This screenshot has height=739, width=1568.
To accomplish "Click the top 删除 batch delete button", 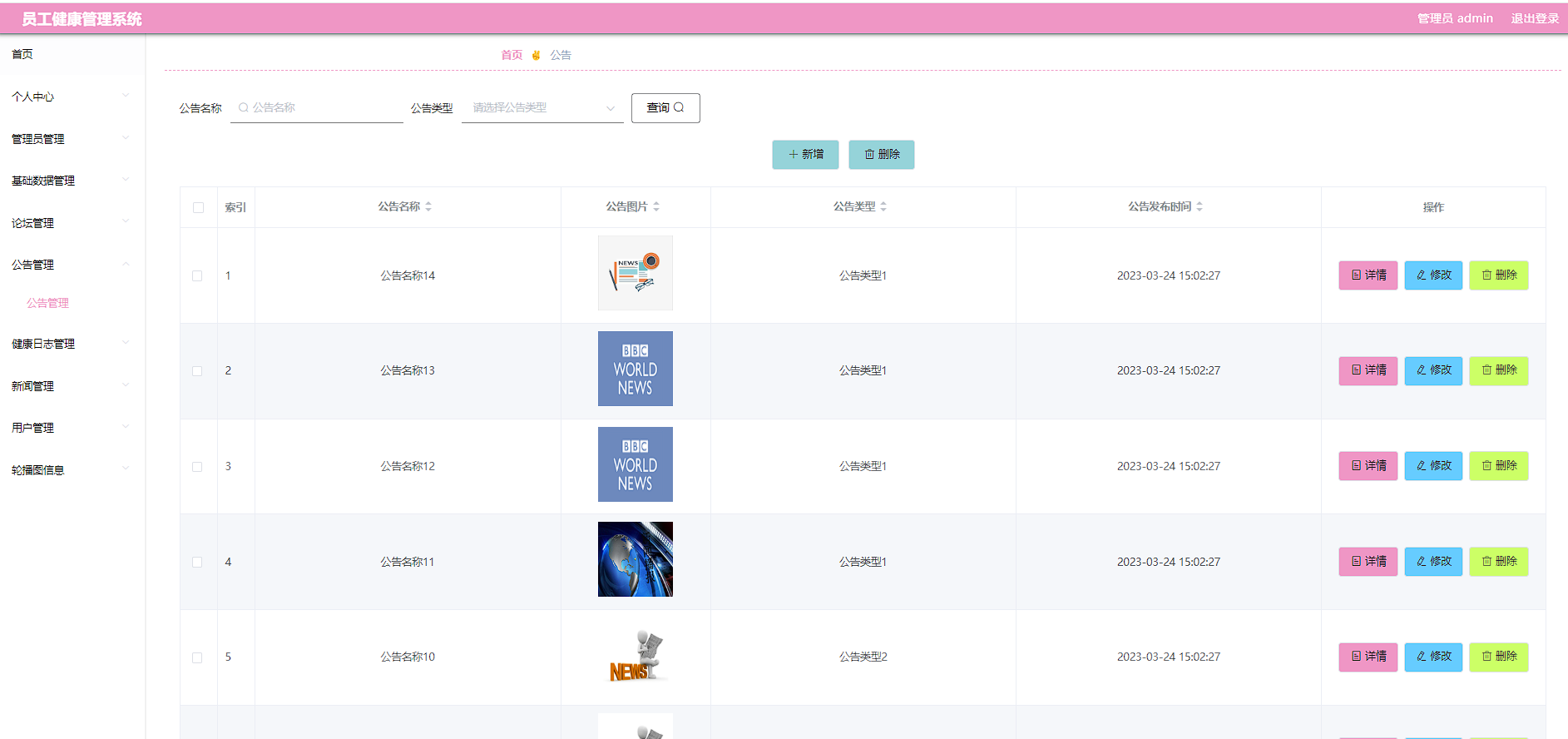I will click(882, 155).
